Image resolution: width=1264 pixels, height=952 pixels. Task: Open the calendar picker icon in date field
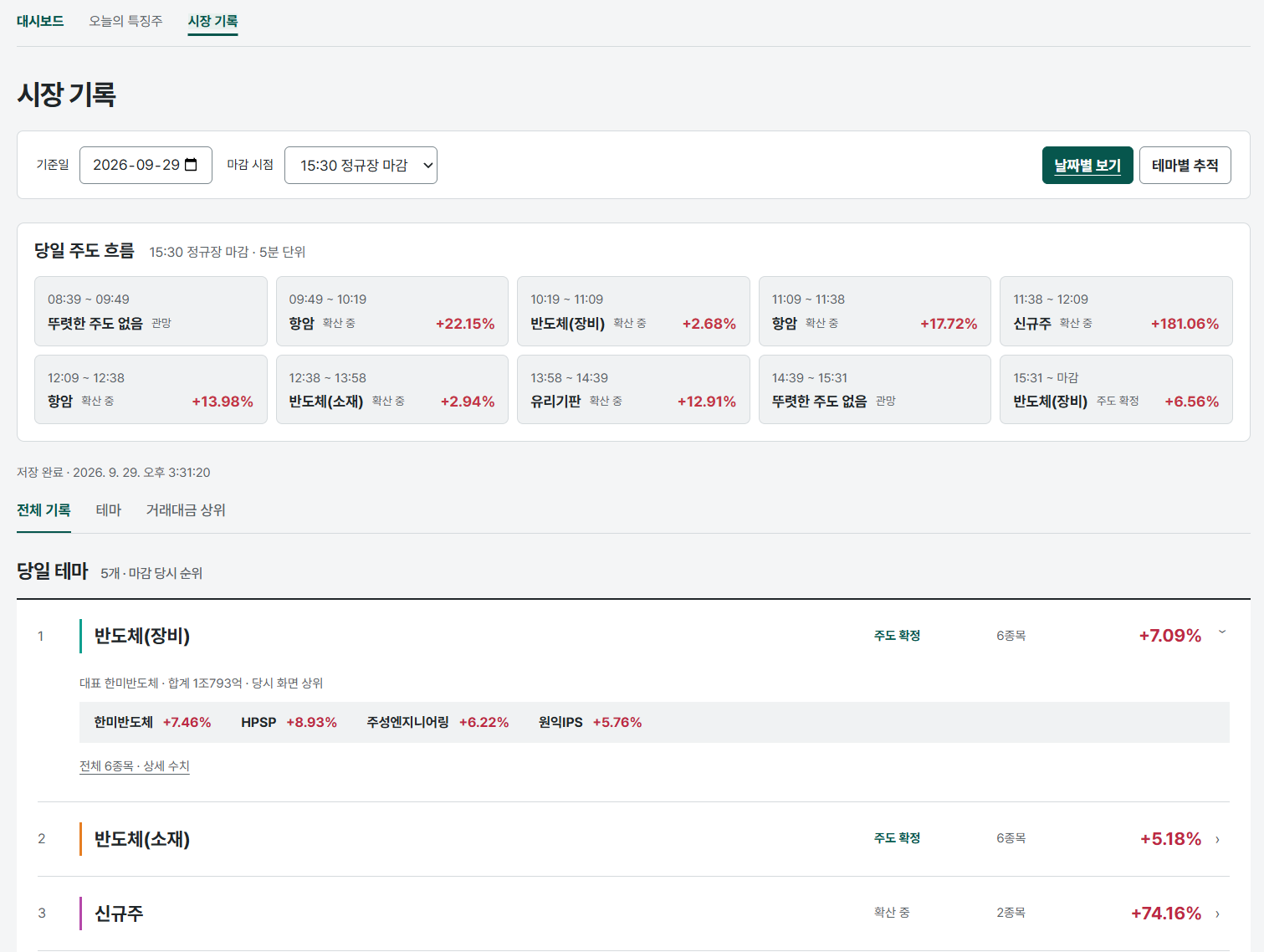(x=191, y=165)
